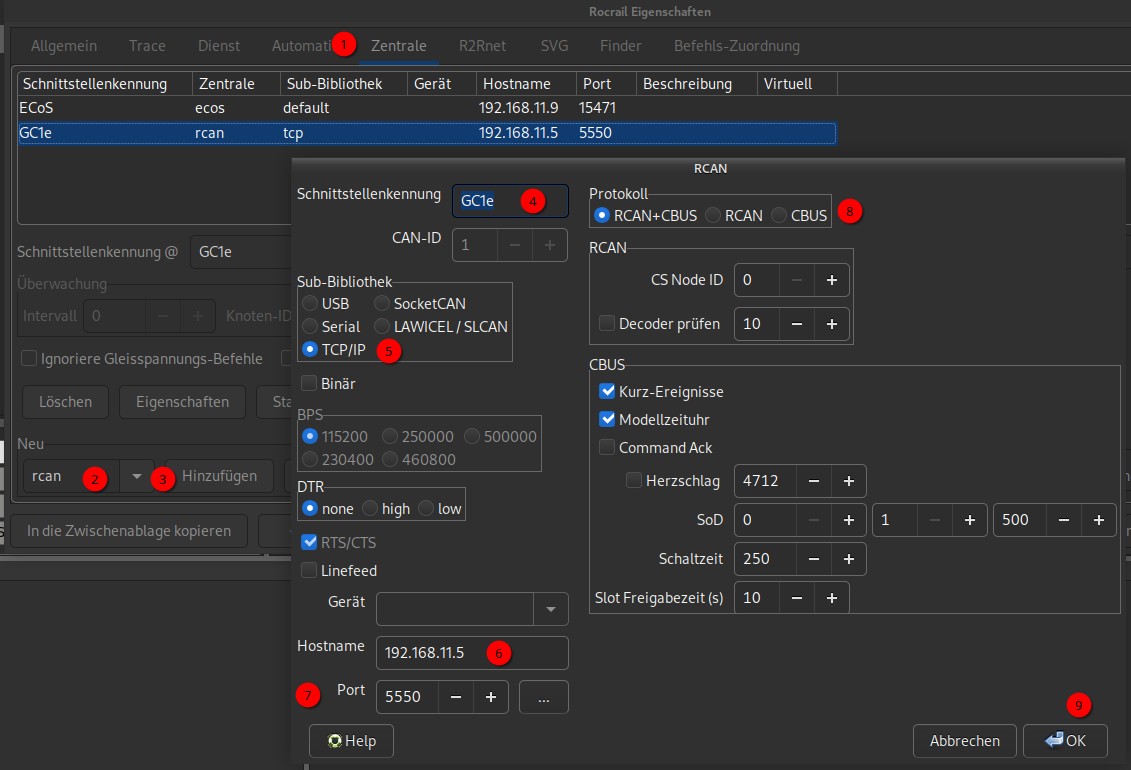The width and height of the screenshot is (1131, 770).
Task: Switch to the Zentrale tab
Action: coord(398,46)
